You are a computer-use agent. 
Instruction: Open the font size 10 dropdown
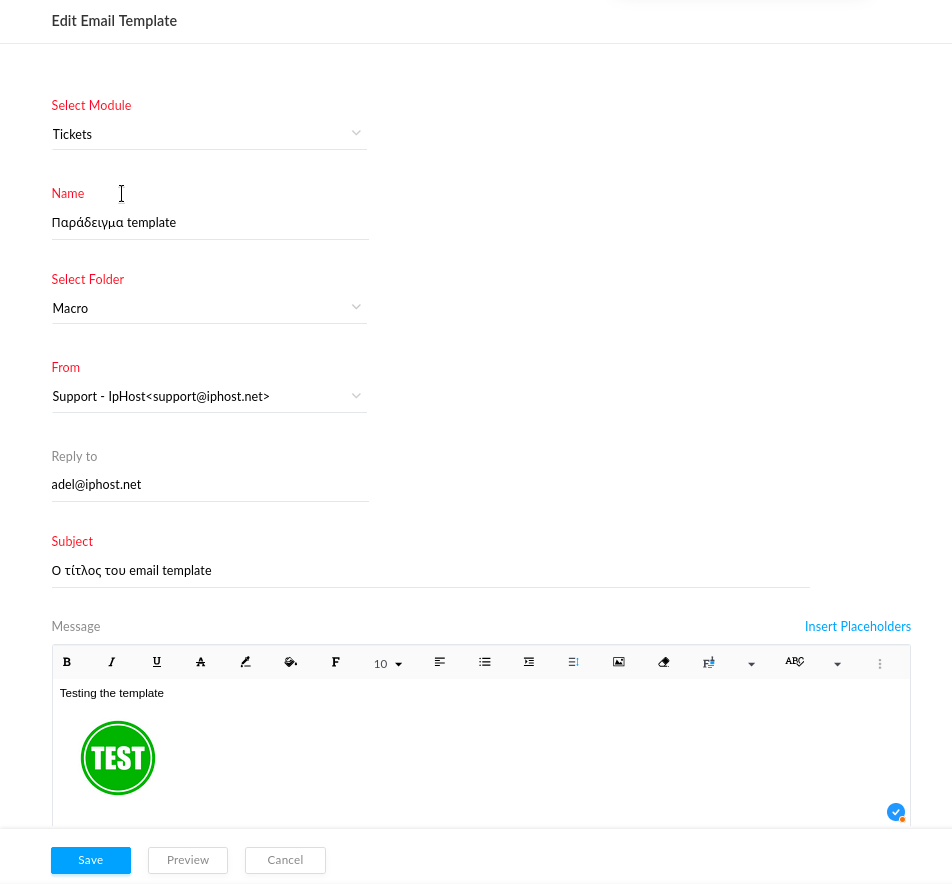[x=387, y=664]
